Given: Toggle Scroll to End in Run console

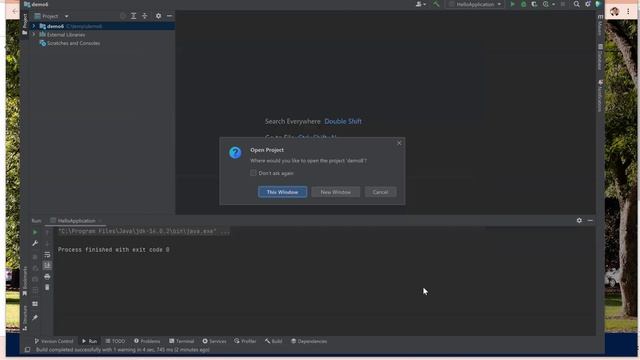Looking at the screenshot, I should pos(47,266).
